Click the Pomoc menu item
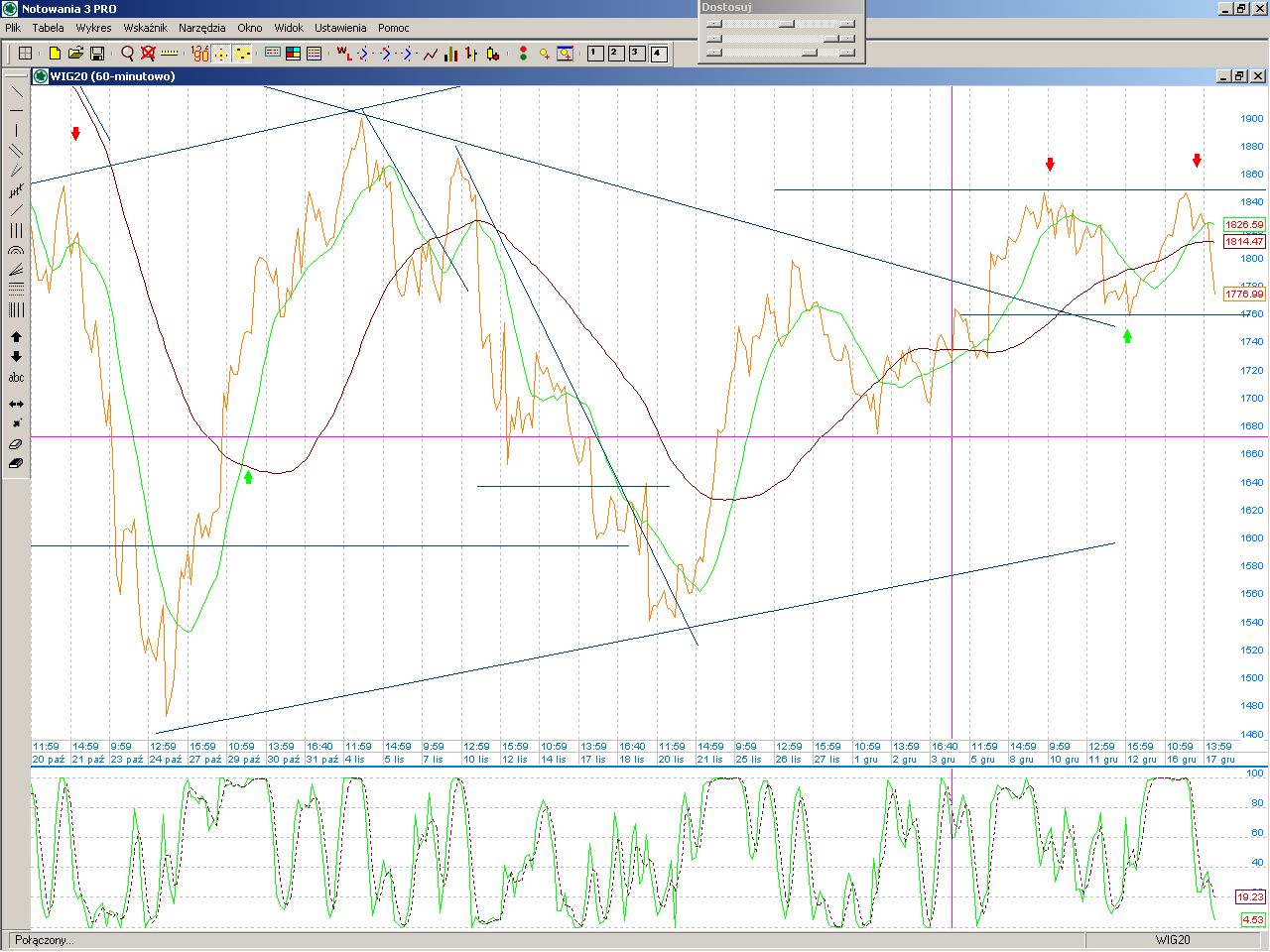Viewport: 1270px width, 952px height. point(393,28)
